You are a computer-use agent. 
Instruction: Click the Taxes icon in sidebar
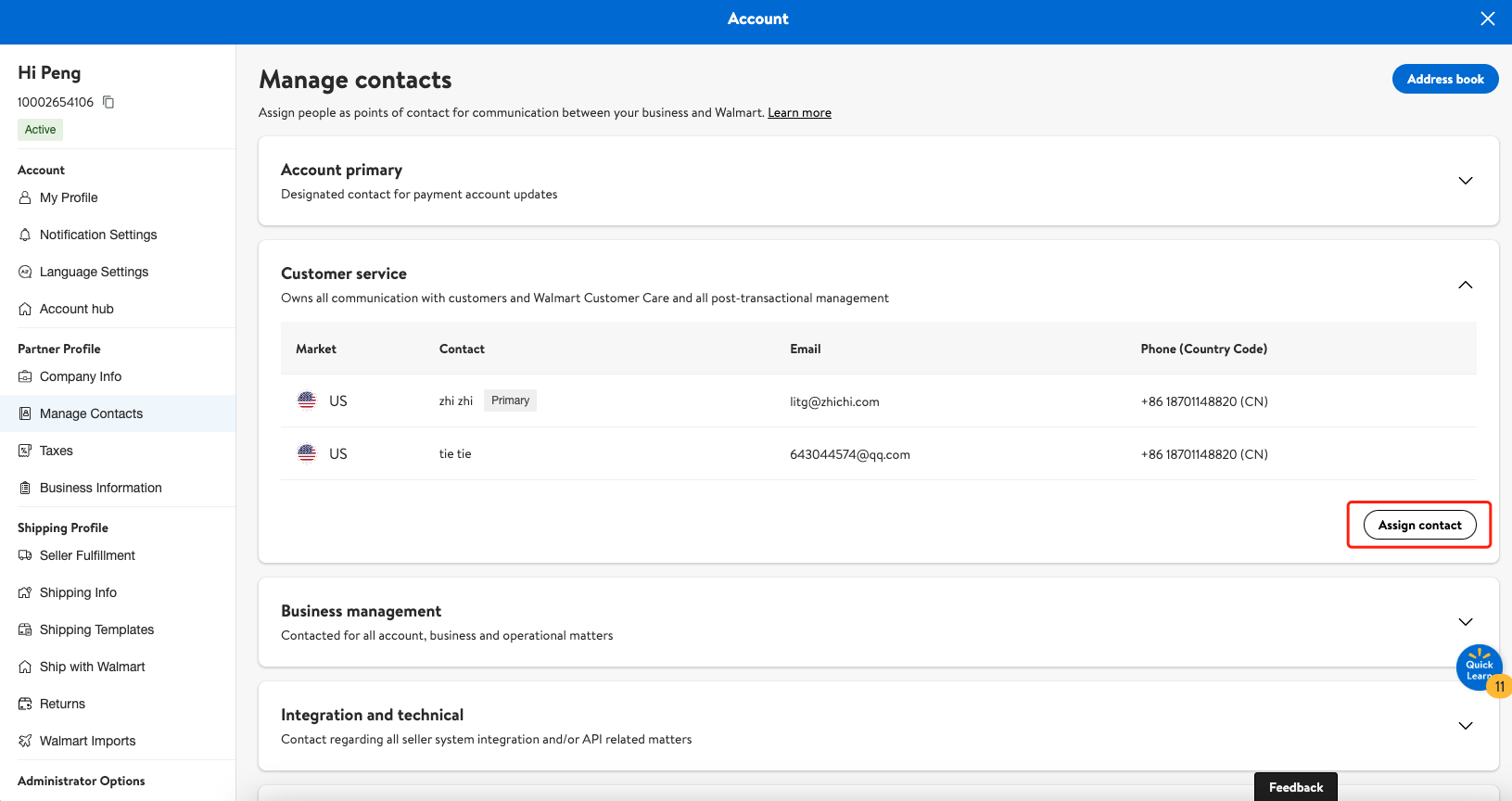25,451
